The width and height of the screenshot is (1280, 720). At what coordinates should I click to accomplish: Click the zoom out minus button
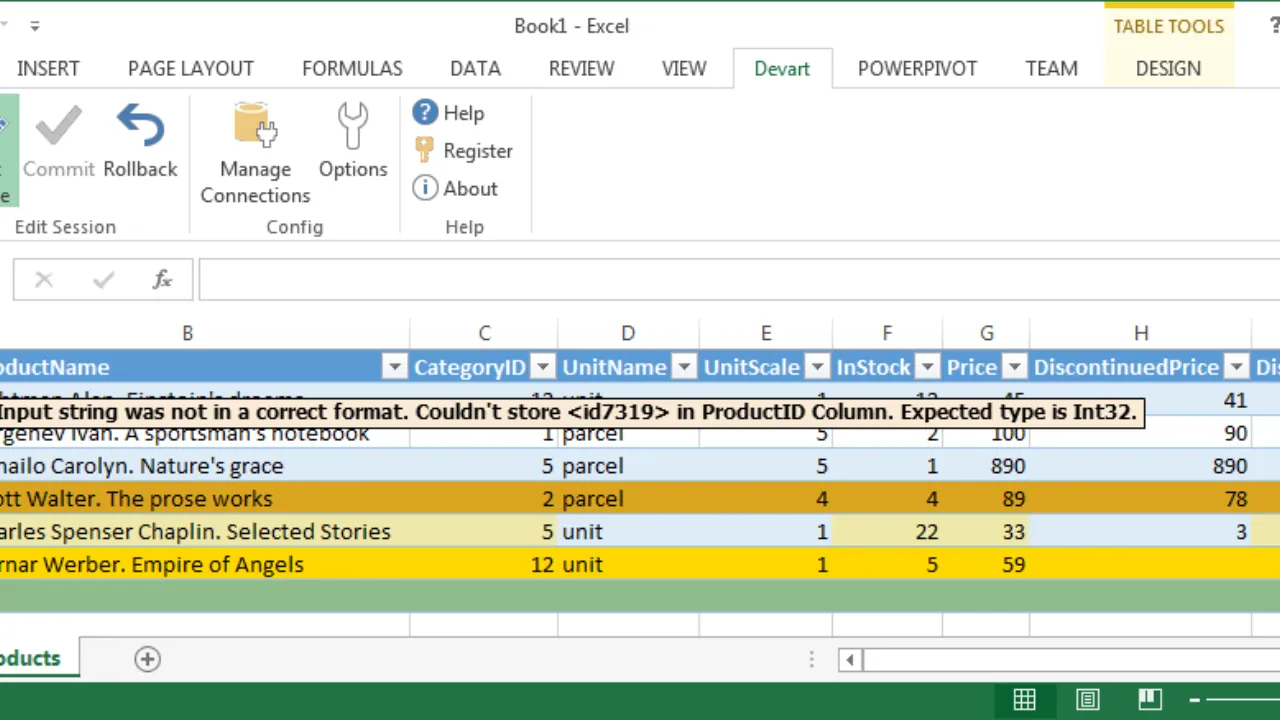tap(1194, 699)
